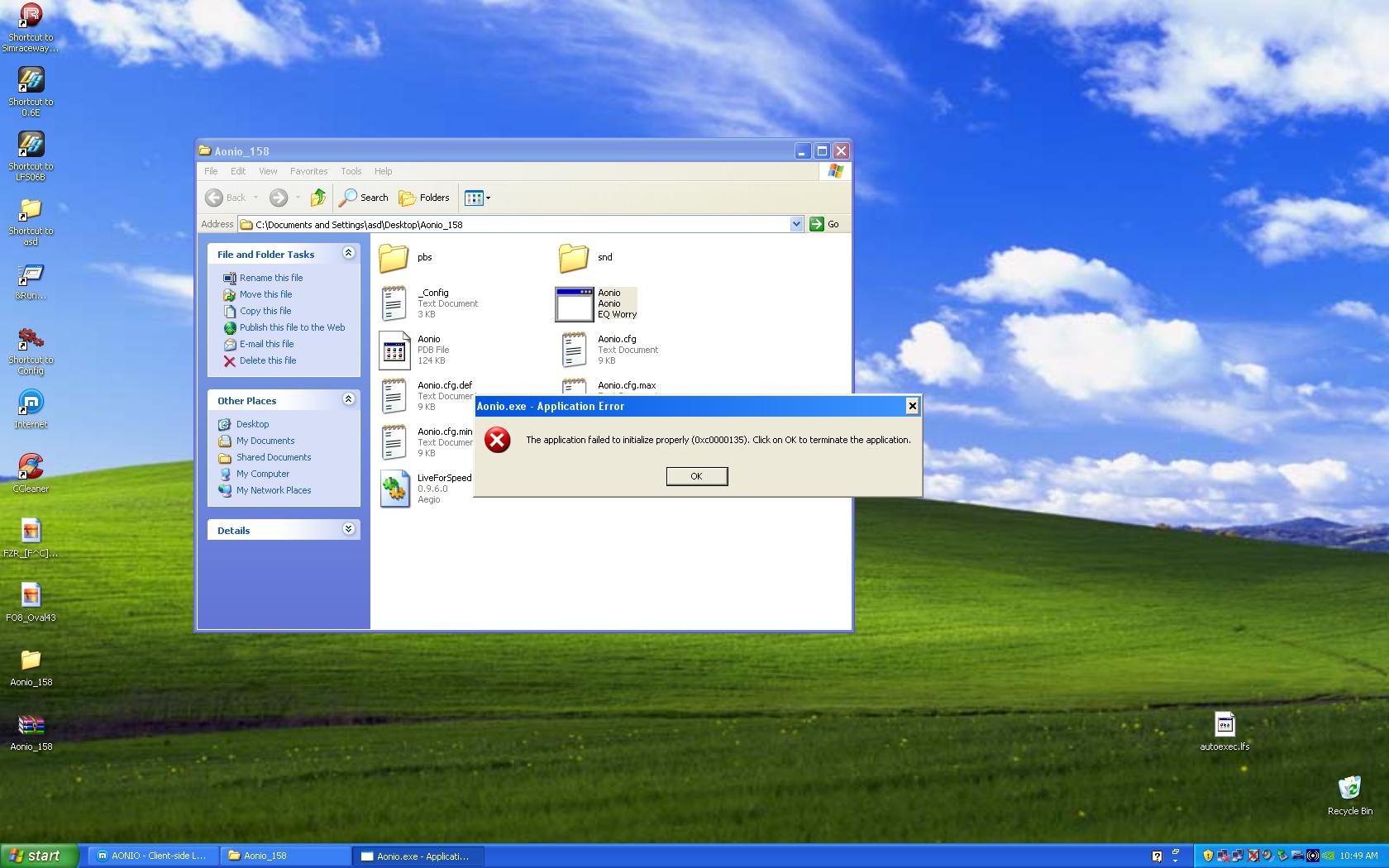Select the FZR_[F^C] file on the desktop
Viewport: 1389px width, 868px height.
tap(31, 537)
